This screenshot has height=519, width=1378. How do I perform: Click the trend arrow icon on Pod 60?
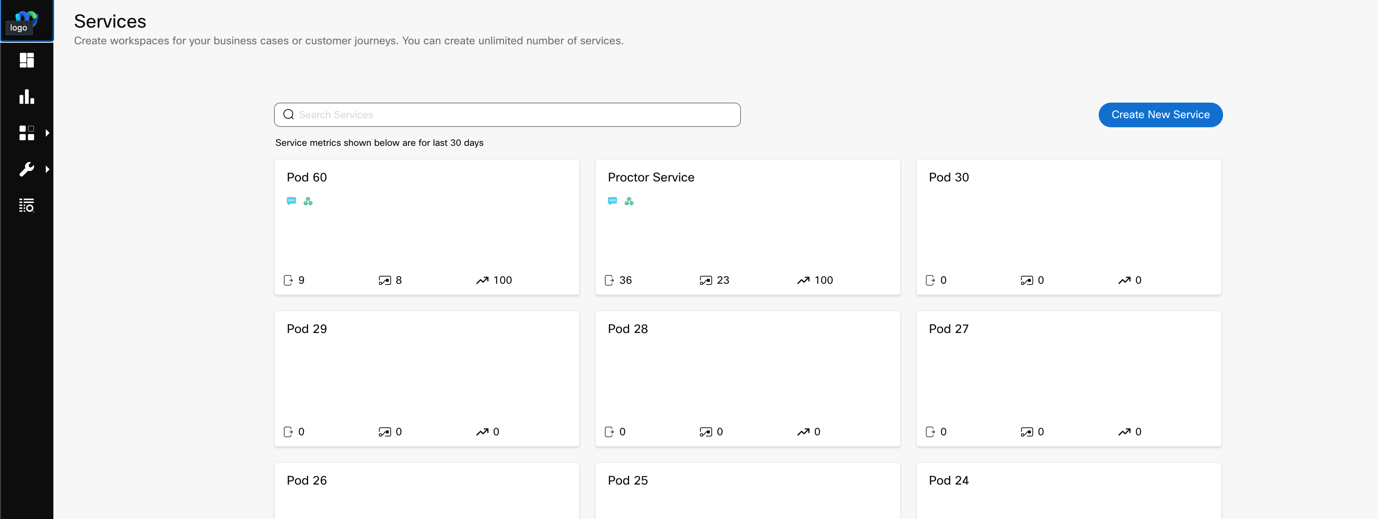pos(482,281)
